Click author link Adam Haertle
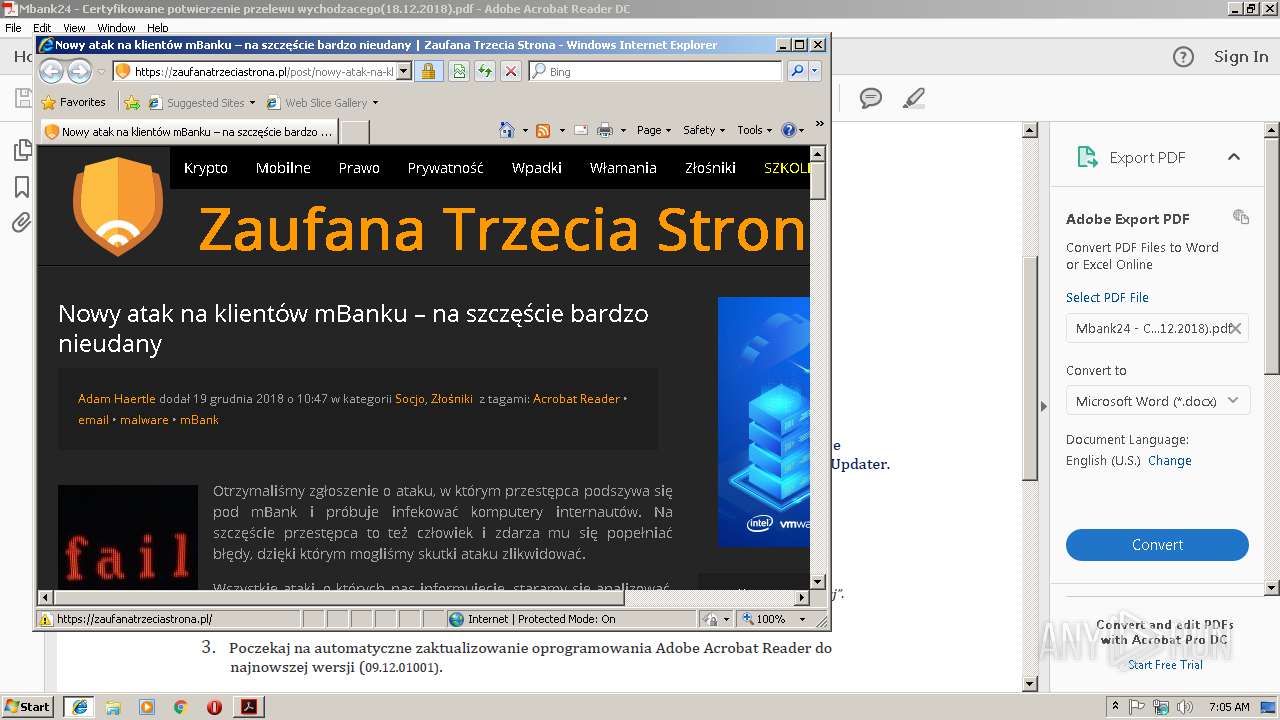This screenshot has width=1280, height=720. 117,398
